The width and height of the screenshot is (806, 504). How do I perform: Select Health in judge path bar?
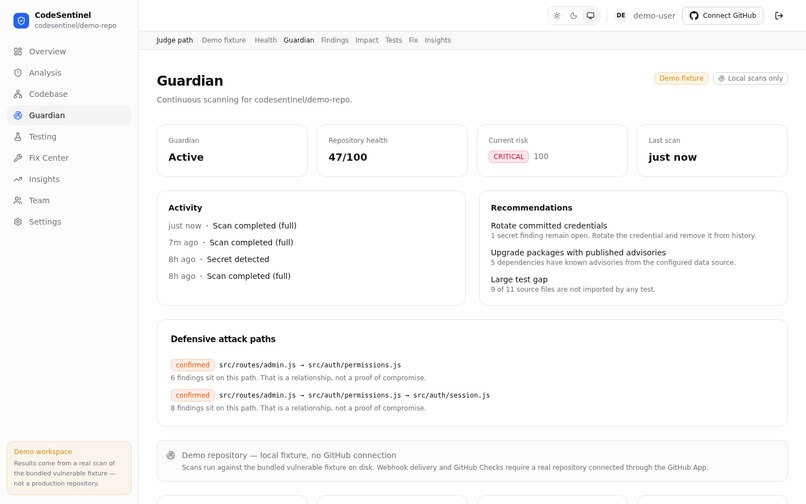pos(266,40)
